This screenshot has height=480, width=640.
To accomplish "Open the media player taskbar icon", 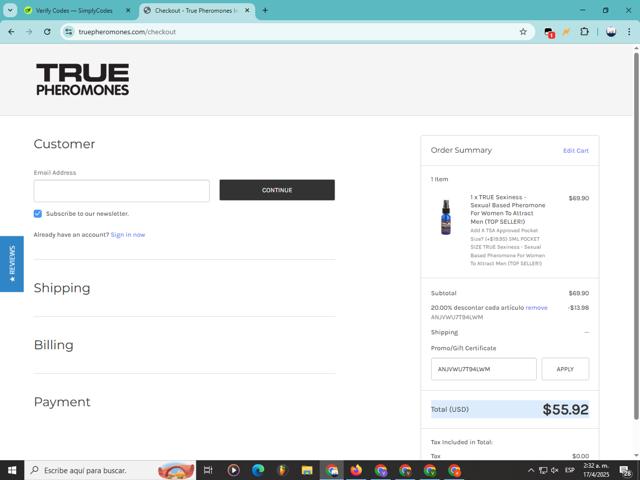I will click(x=233, y=470).
